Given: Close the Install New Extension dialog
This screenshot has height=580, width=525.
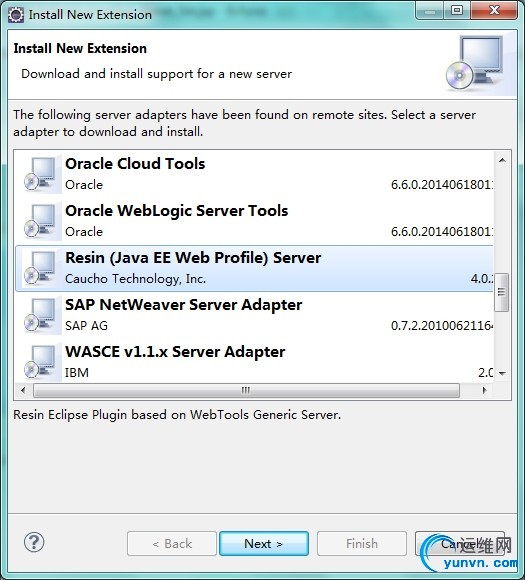Looking at the screenshot, I should tap(494, 10).
